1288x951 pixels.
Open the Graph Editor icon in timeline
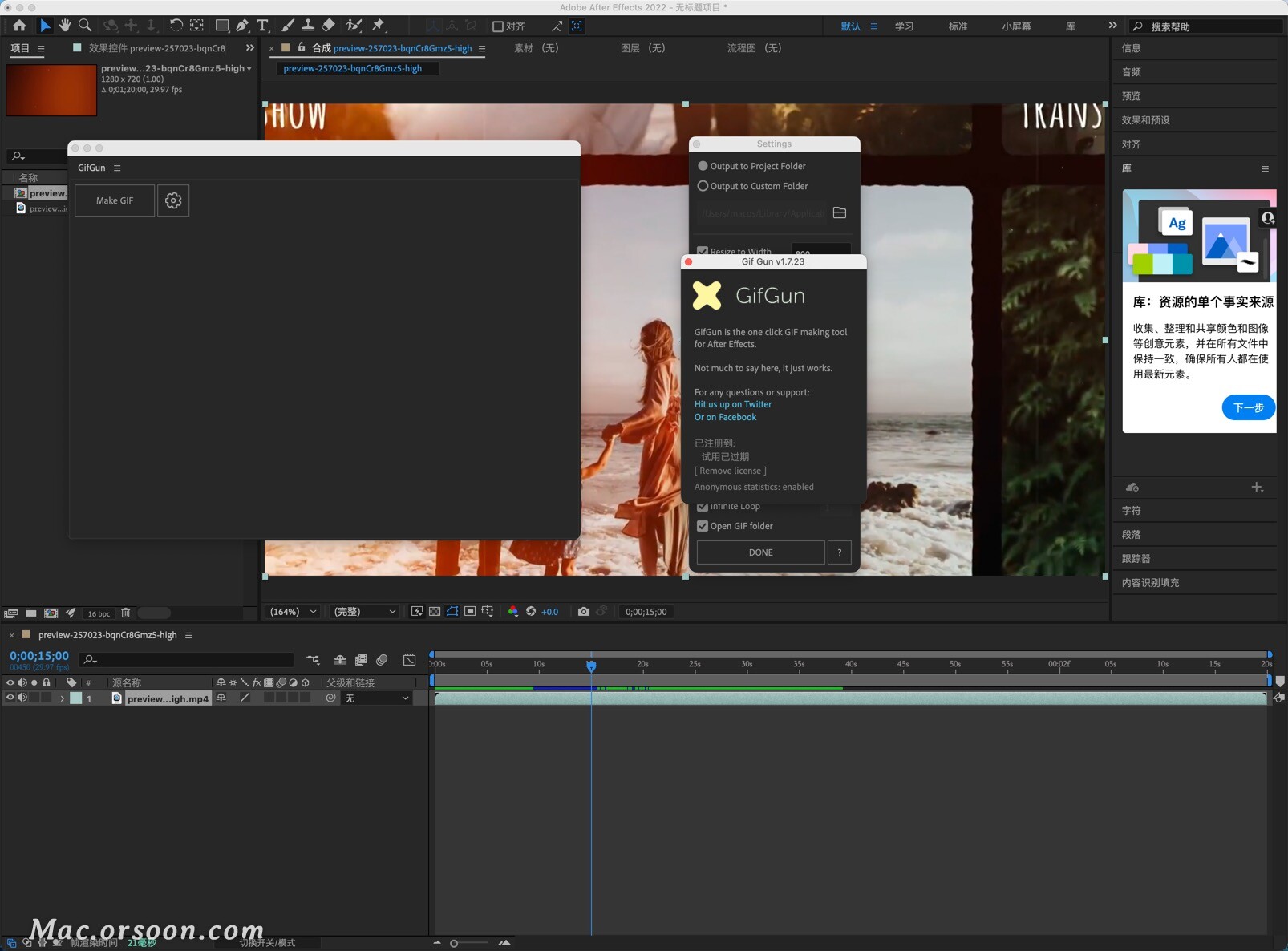[409, 660]
